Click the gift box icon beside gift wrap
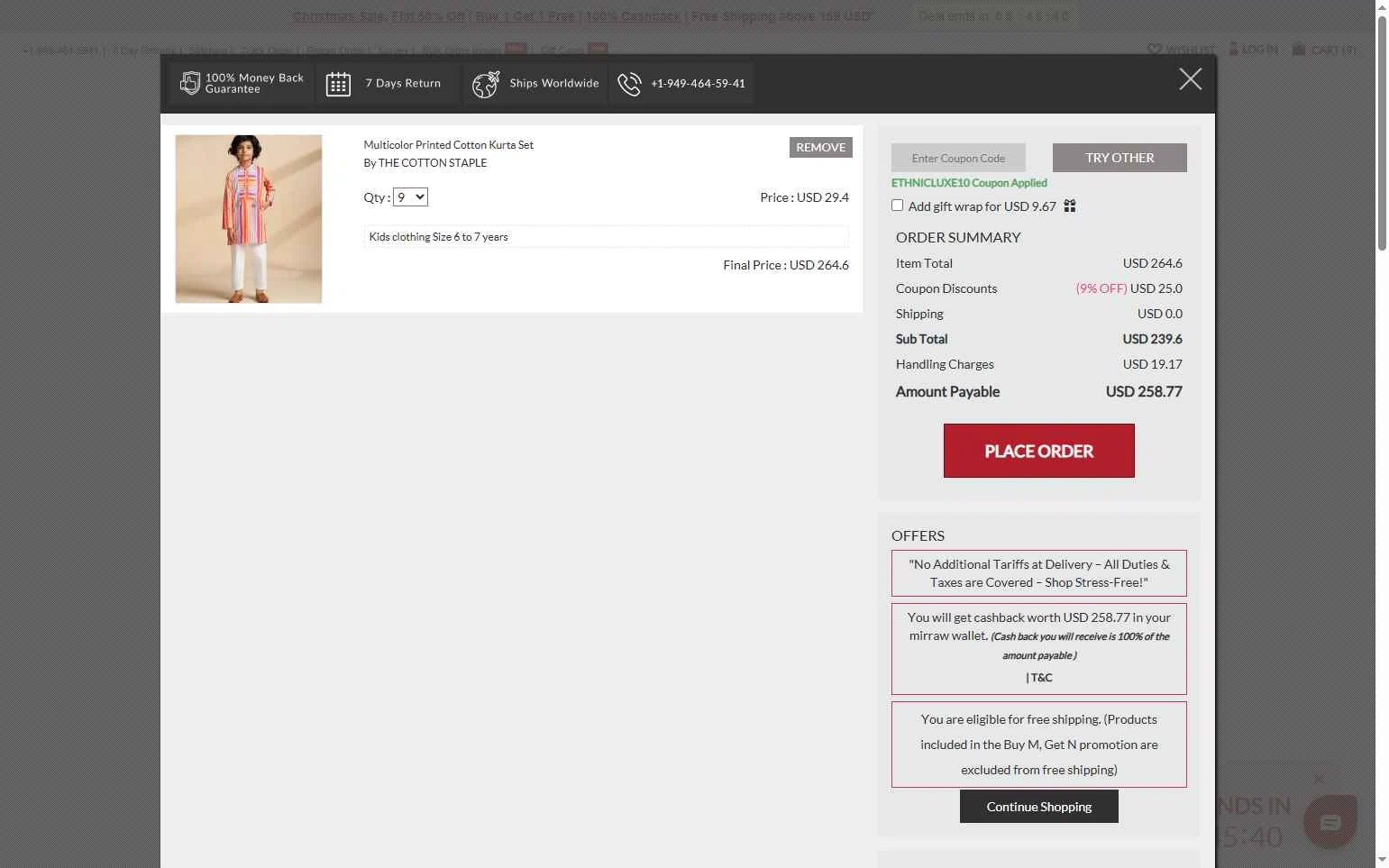Viewport: 1389px width, 868px height. tap(1070, 206)
